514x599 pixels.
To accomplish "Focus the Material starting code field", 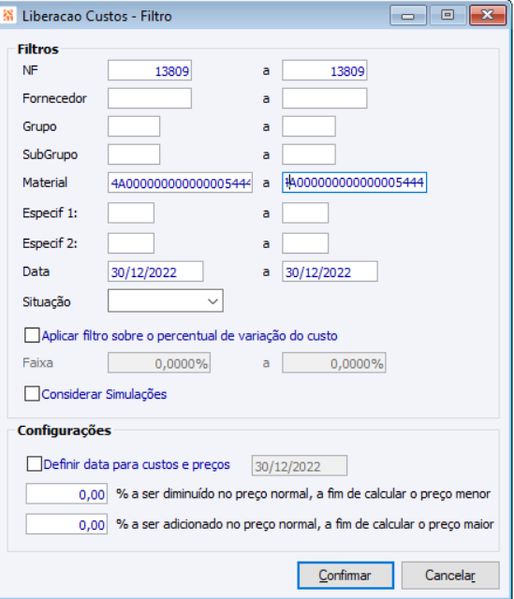I will [180, 183].
